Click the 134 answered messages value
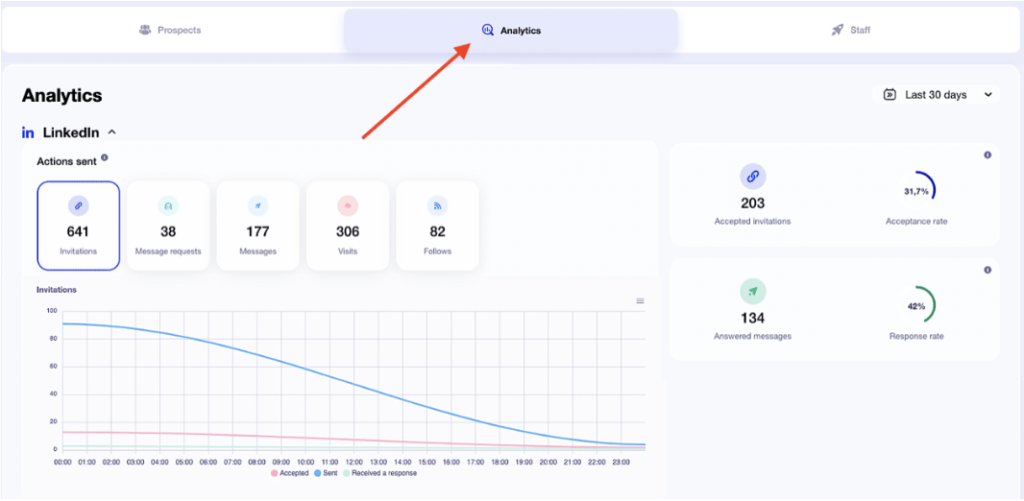Screen dimensions: 1024x501 pos(752,318)
